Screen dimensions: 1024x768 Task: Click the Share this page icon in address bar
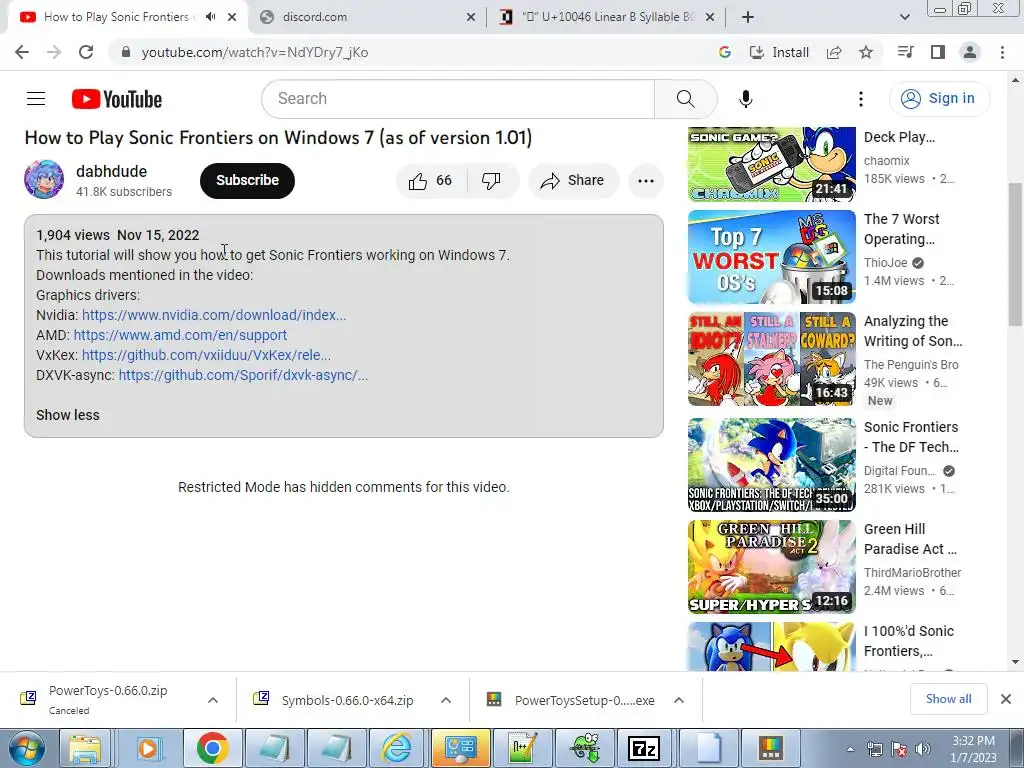tap(834, 52)
